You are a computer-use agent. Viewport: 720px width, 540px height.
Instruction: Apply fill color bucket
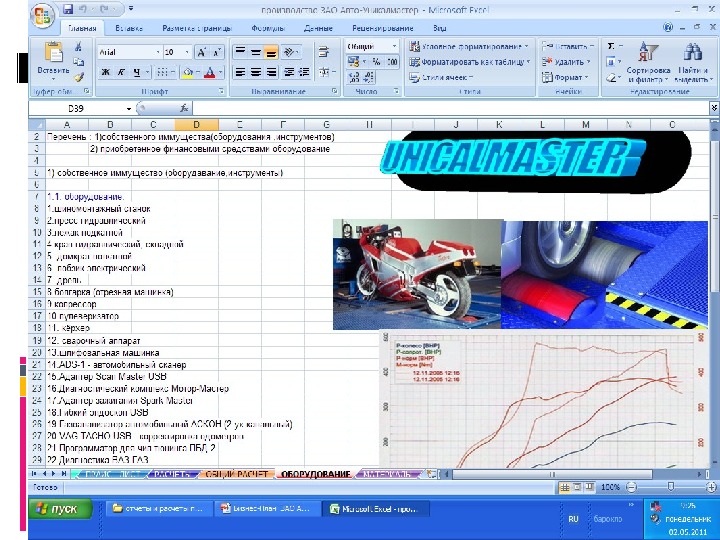[x=187, y=72]
